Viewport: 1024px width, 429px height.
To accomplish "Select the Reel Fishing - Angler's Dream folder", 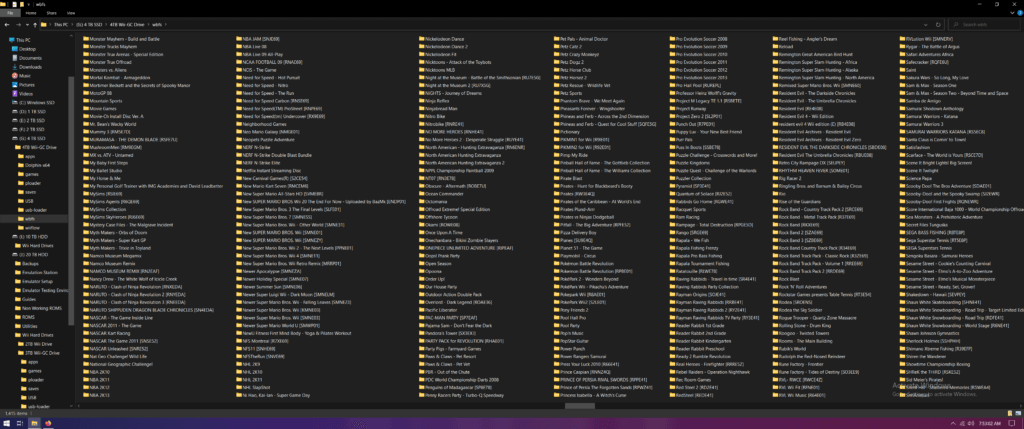I will point(804,39).
